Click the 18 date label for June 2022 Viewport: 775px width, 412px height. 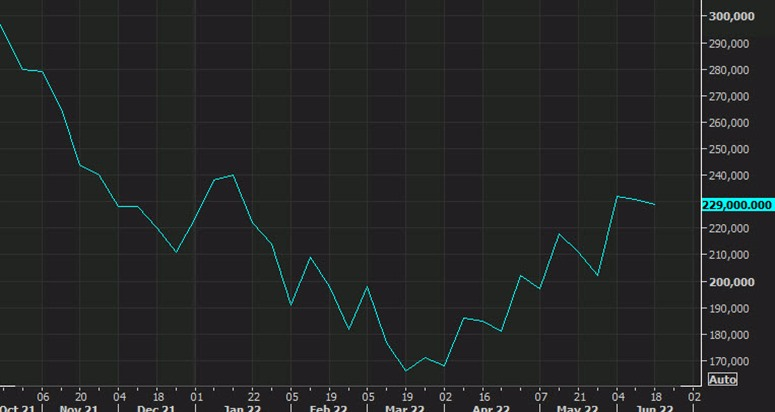click(x=655, y=397)
